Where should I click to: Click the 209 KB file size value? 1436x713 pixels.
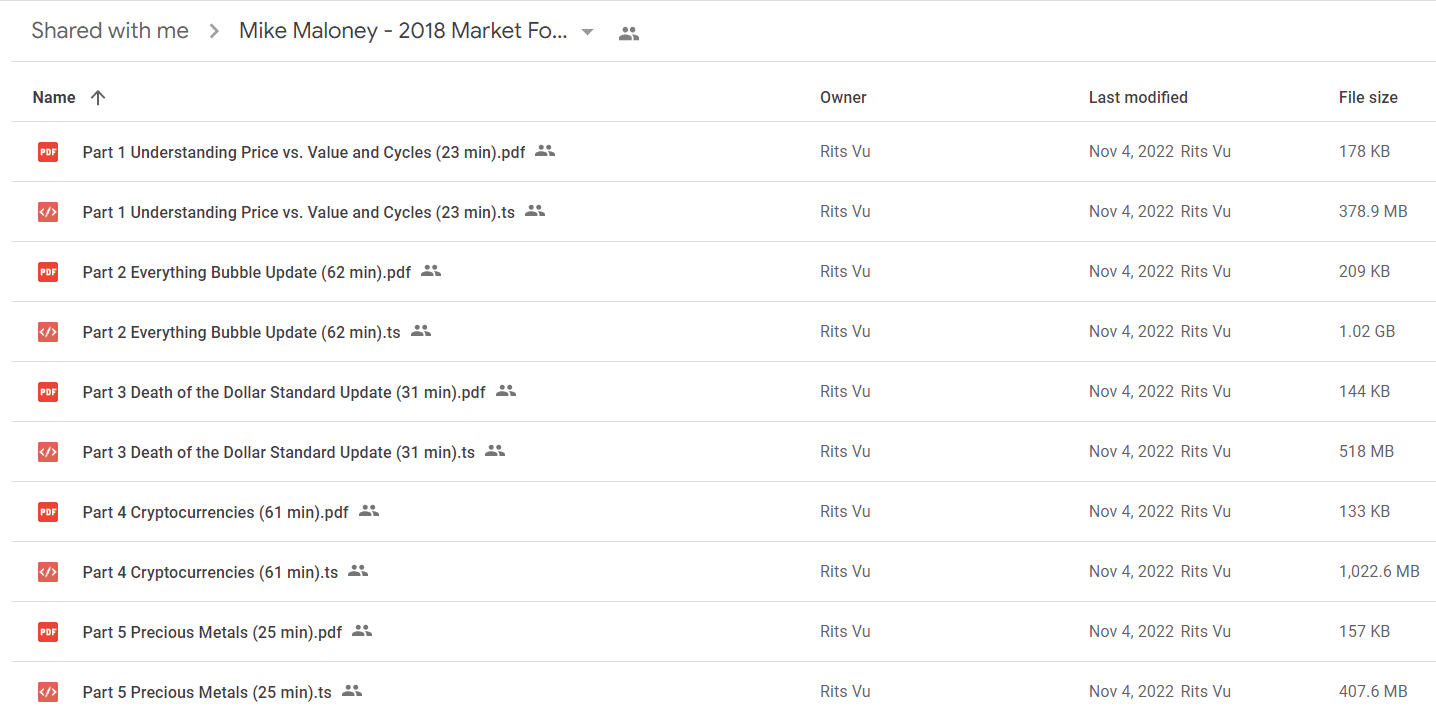[x=1364, y=272]
